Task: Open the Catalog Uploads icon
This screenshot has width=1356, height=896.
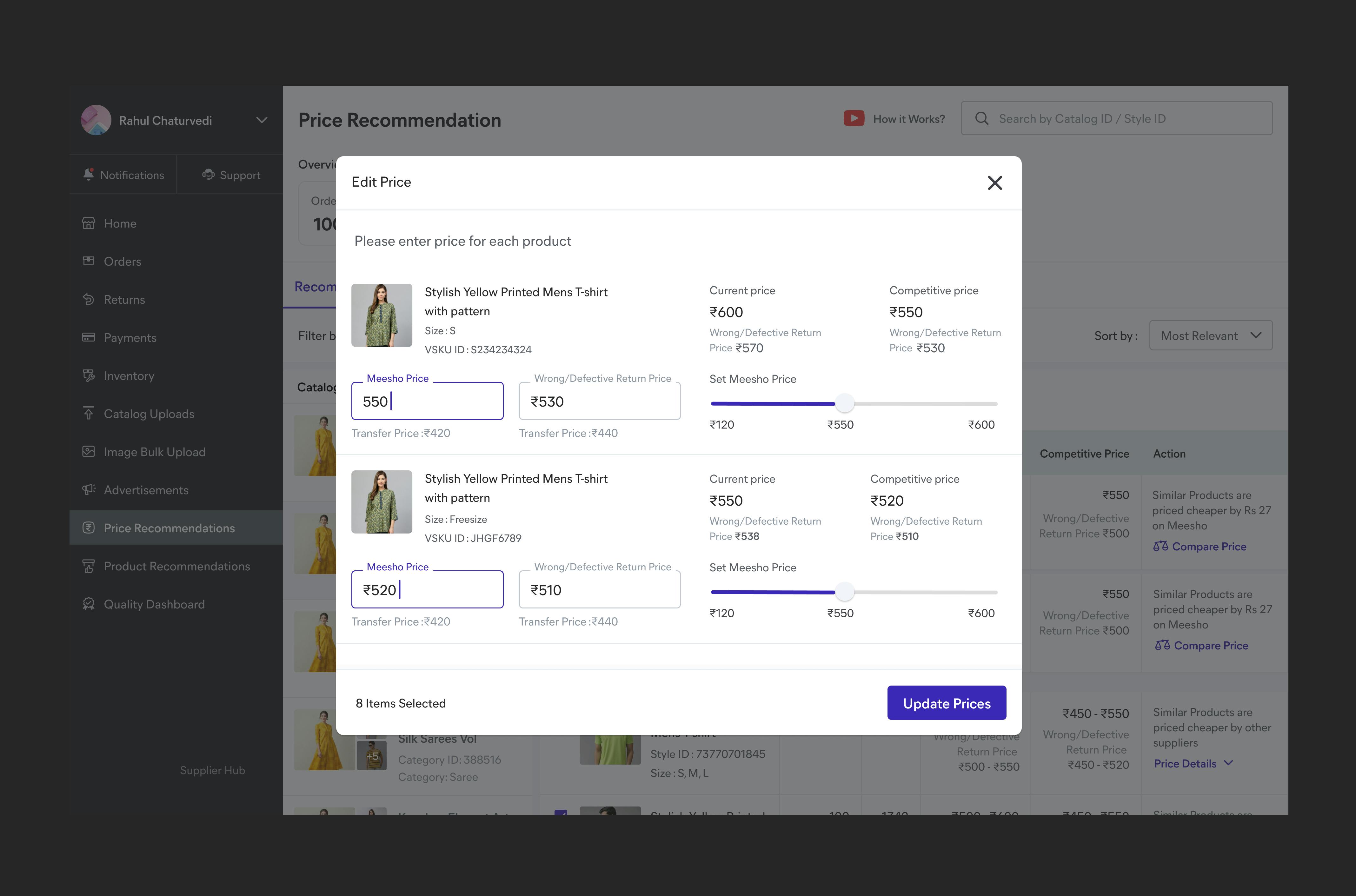Action: click(89, 413)
